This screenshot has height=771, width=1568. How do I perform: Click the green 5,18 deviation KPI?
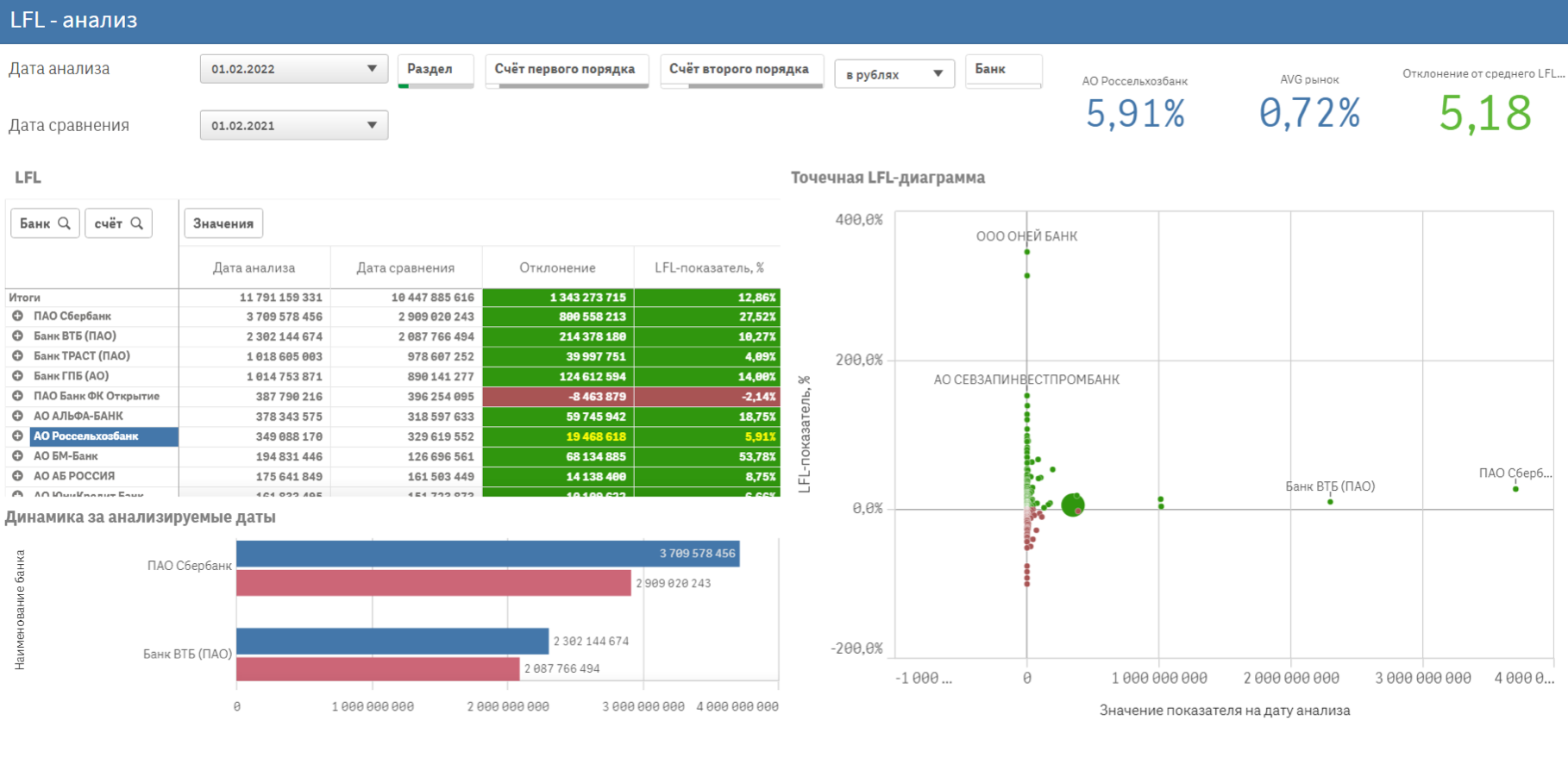click(x=1485, y=113)
